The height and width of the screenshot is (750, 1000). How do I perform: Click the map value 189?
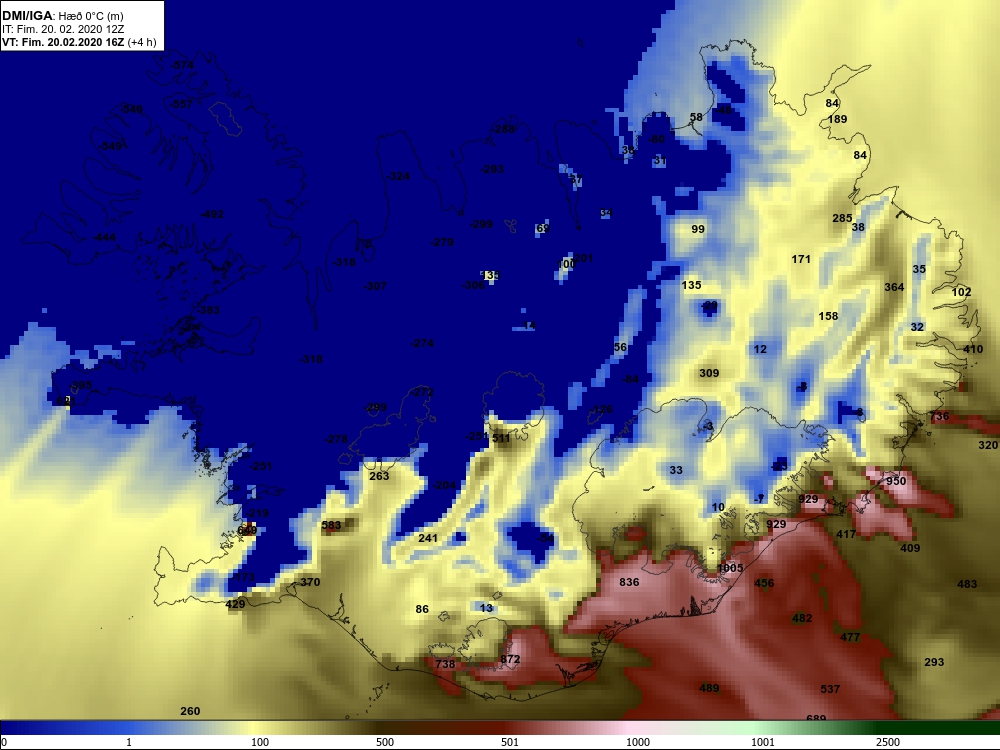837,119
